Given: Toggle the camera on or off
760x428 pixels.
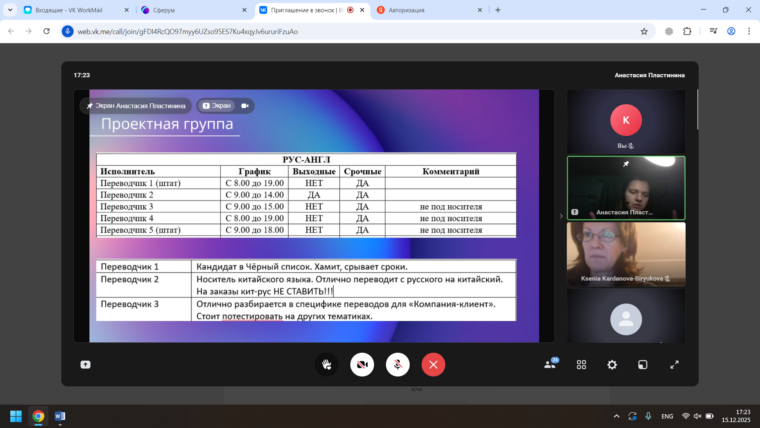Looking at the screenshot, I should click(361, 365).
